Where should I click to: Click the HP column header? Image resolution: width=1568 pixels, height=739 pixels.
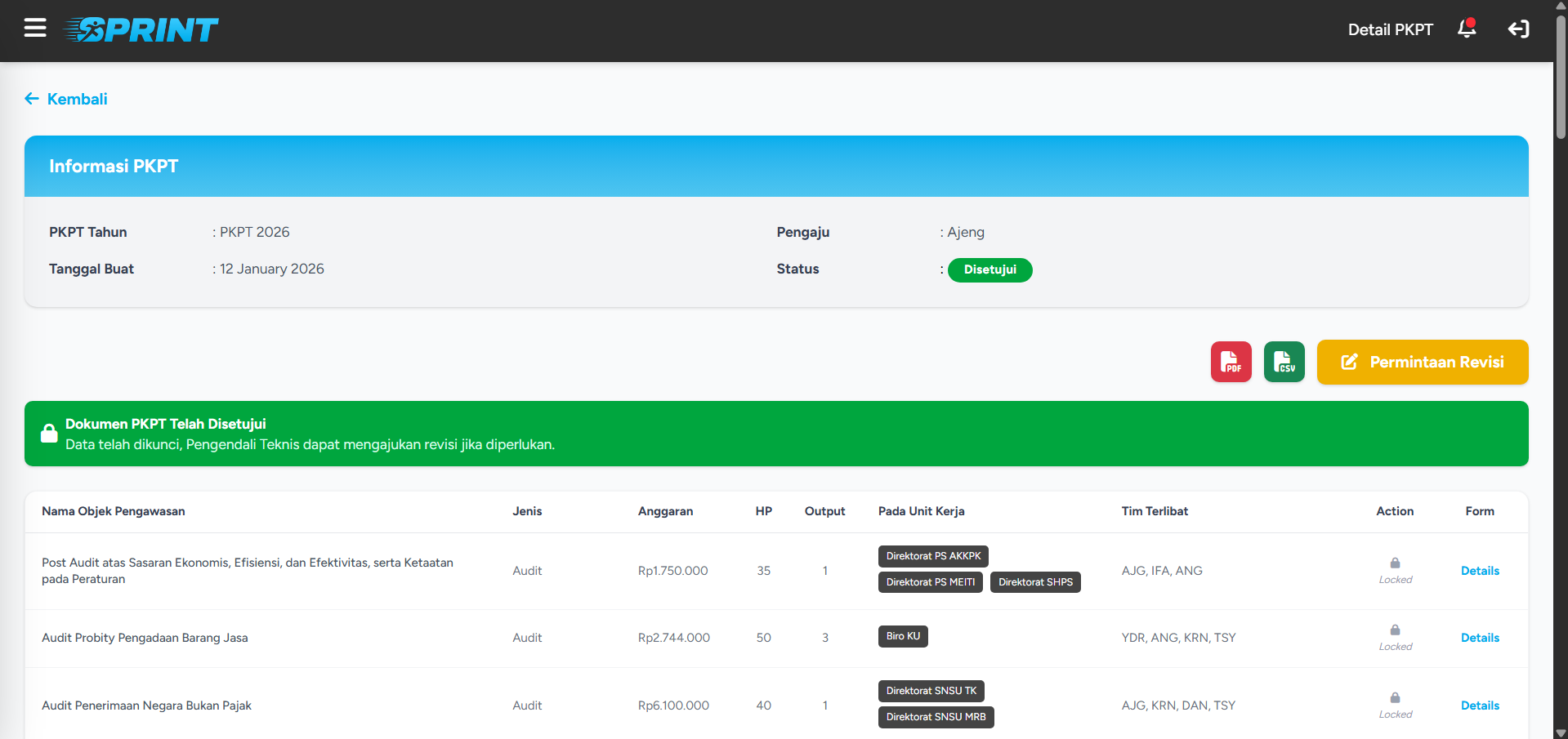(x=764, y=511)
